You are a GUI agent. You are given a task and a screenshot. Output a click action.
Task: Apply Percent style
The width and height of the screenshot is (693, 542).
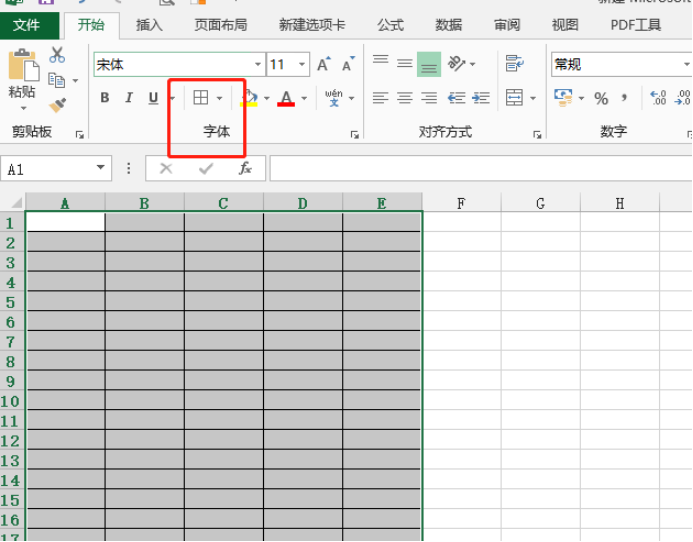(601, 99)
